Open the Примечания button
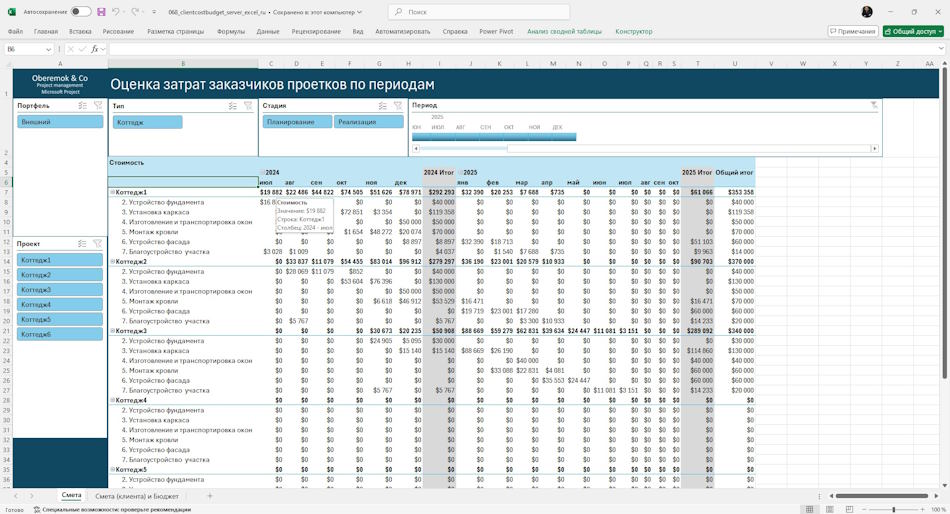The image size is (950, 514). click(853, 32)
